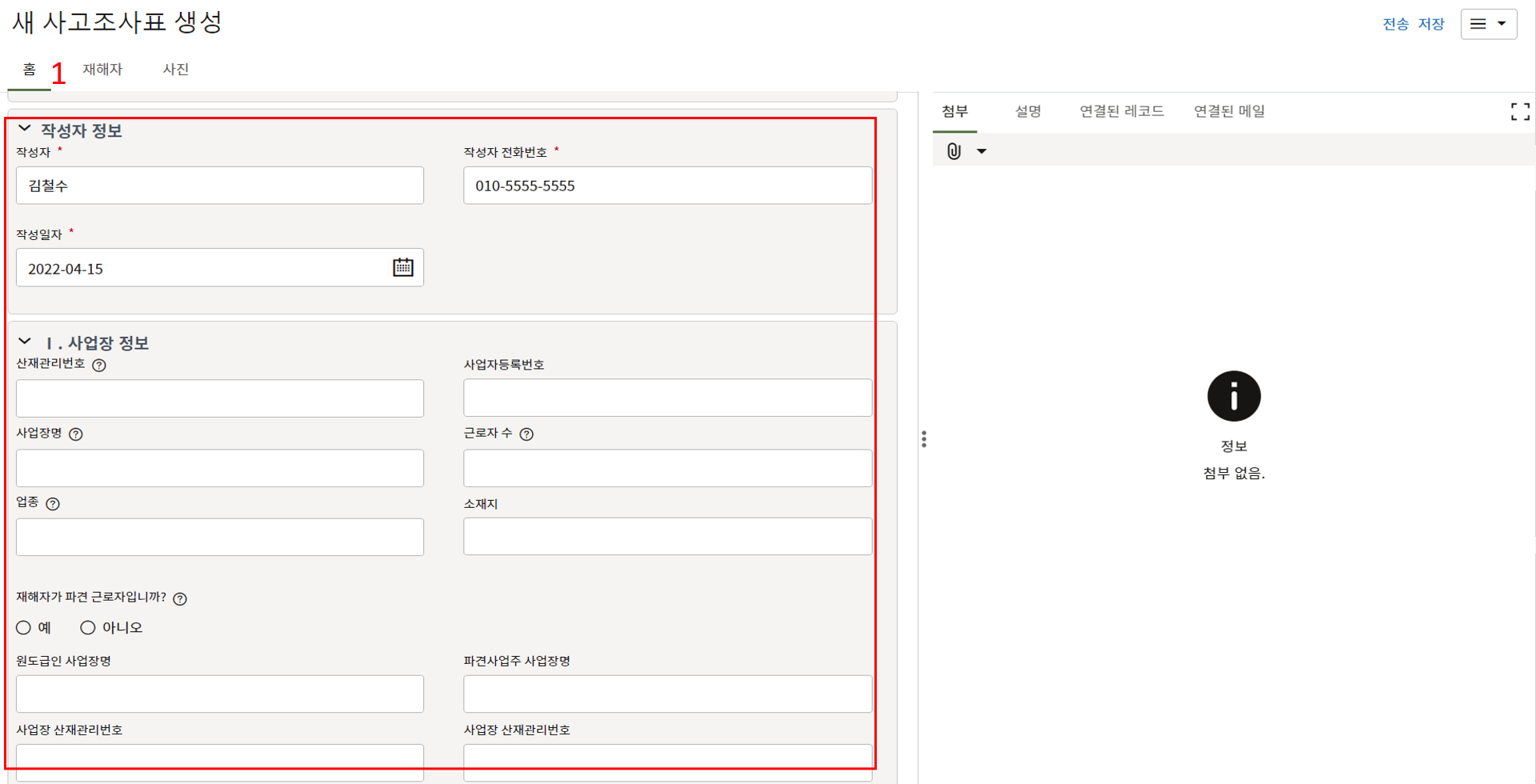Switch to the 재해자 tab
Image resolution: width=1536 pixels, height=784 pixels.
[x=102, y=70]
